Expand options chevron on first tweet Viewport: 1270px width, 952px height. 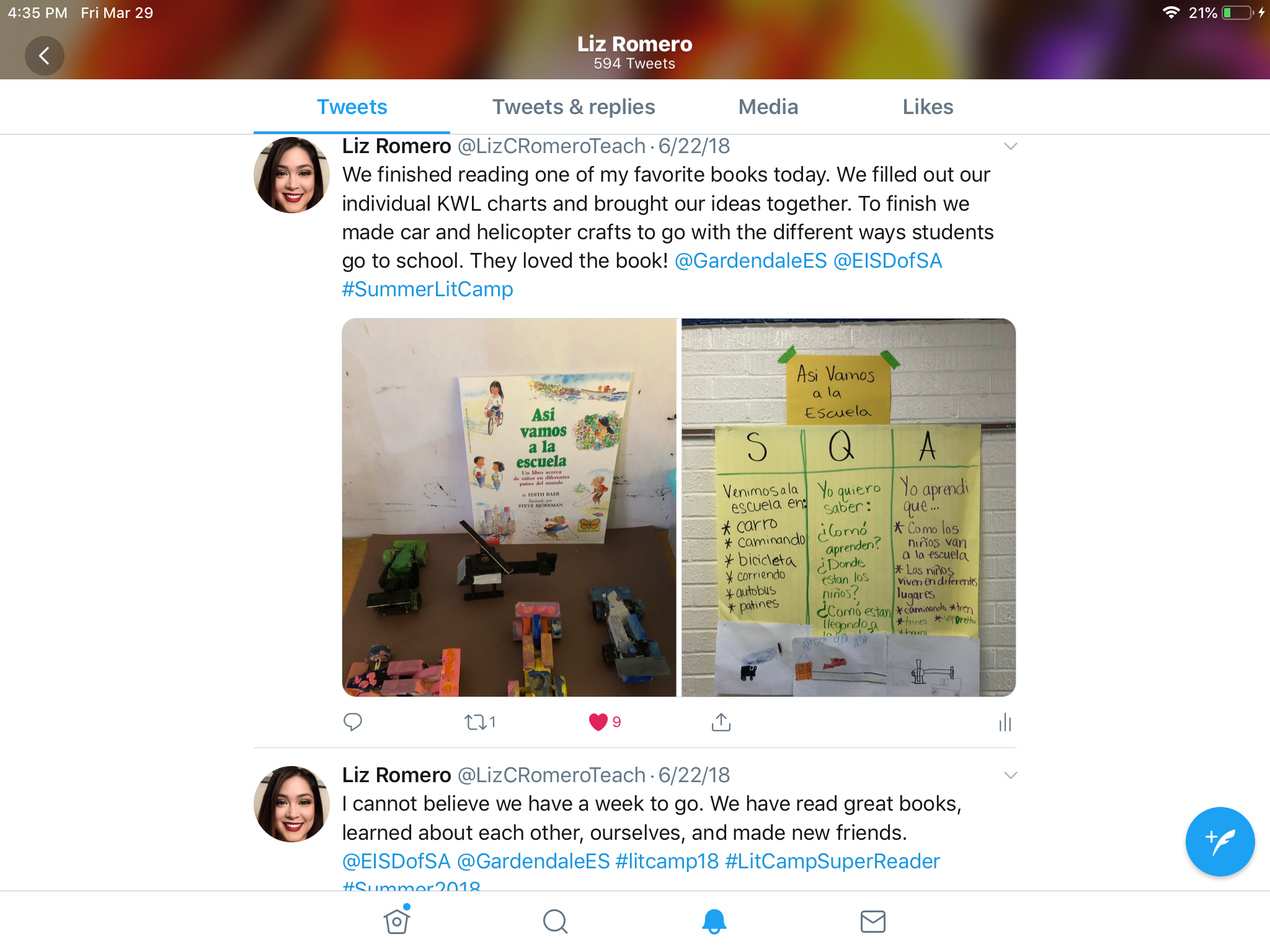[1010, 146]
